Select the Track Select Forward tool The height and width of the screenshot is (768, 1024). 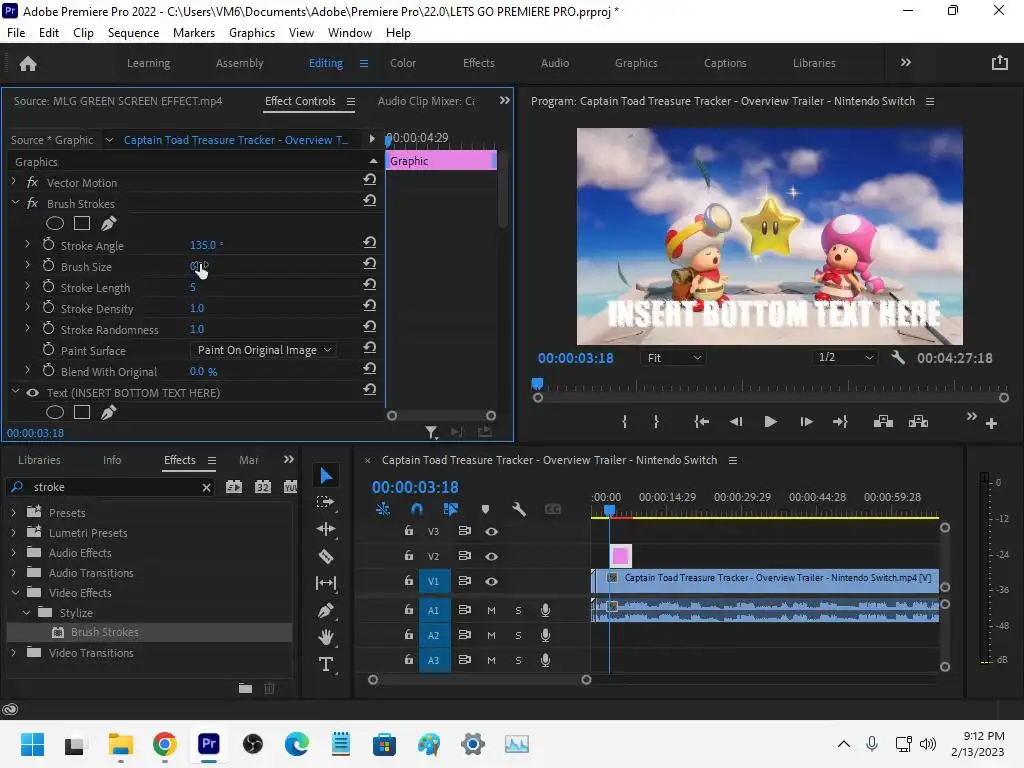pyautogui.click(x=325, y=502)
